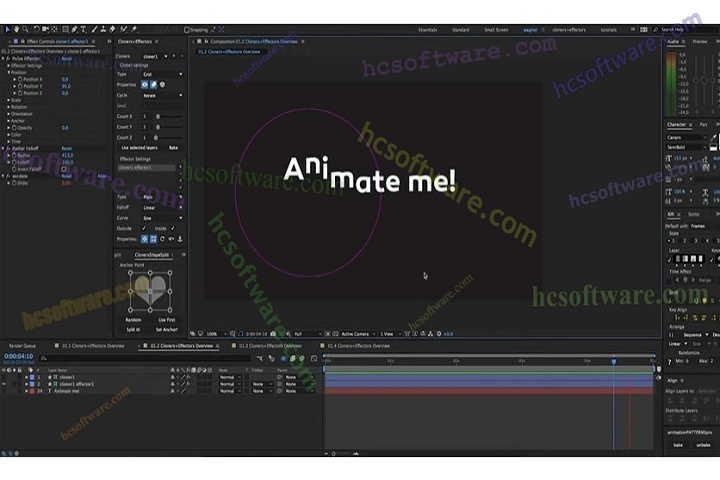
Task: Select the Clone Stamp tool
Action: click(x=103, y=29)
